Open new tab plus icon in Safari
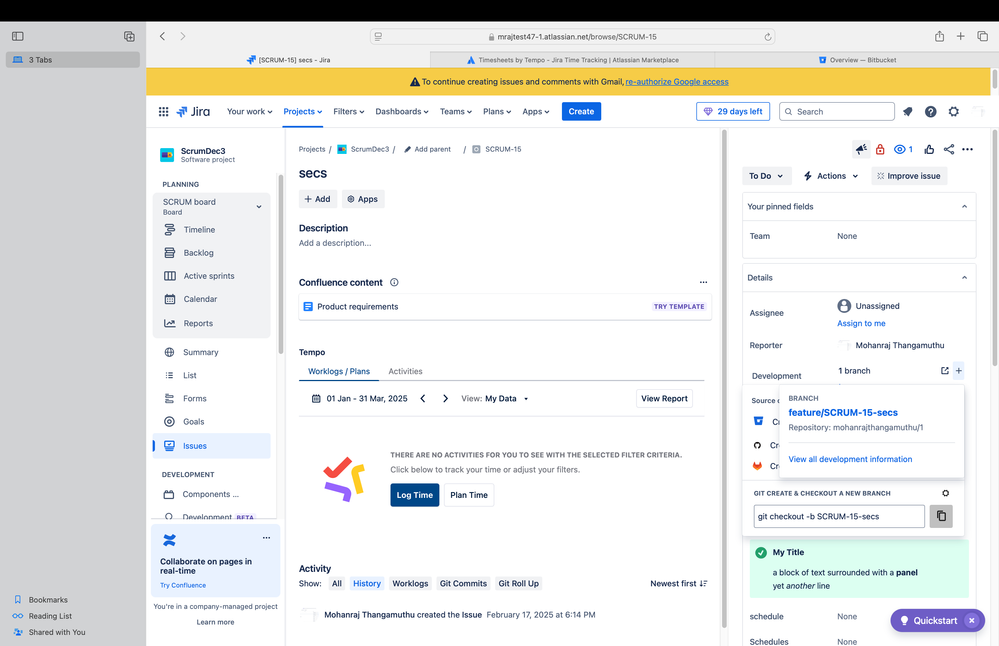The height and width of the screenshot is (646, 999). pyautogui.click(x=960, y=36)
